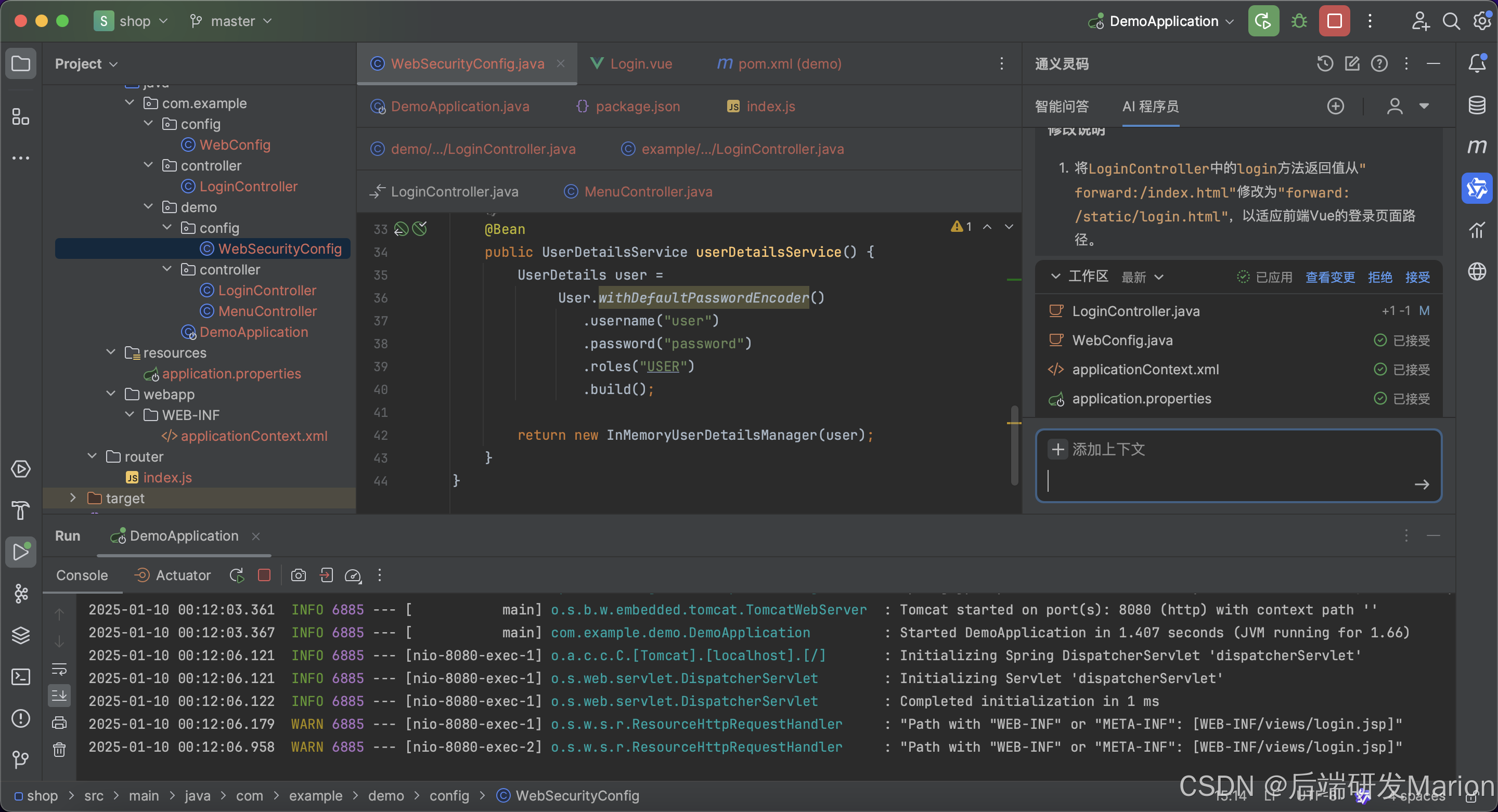Switch to the 智能问答 tab
The image size is (1498, 812).
1061,107
